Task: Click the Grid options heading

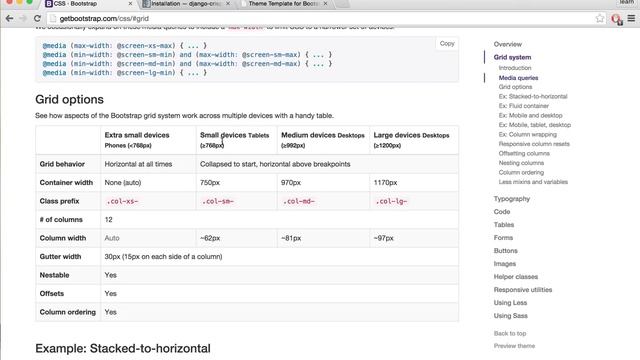Action: tap(69, 100)
